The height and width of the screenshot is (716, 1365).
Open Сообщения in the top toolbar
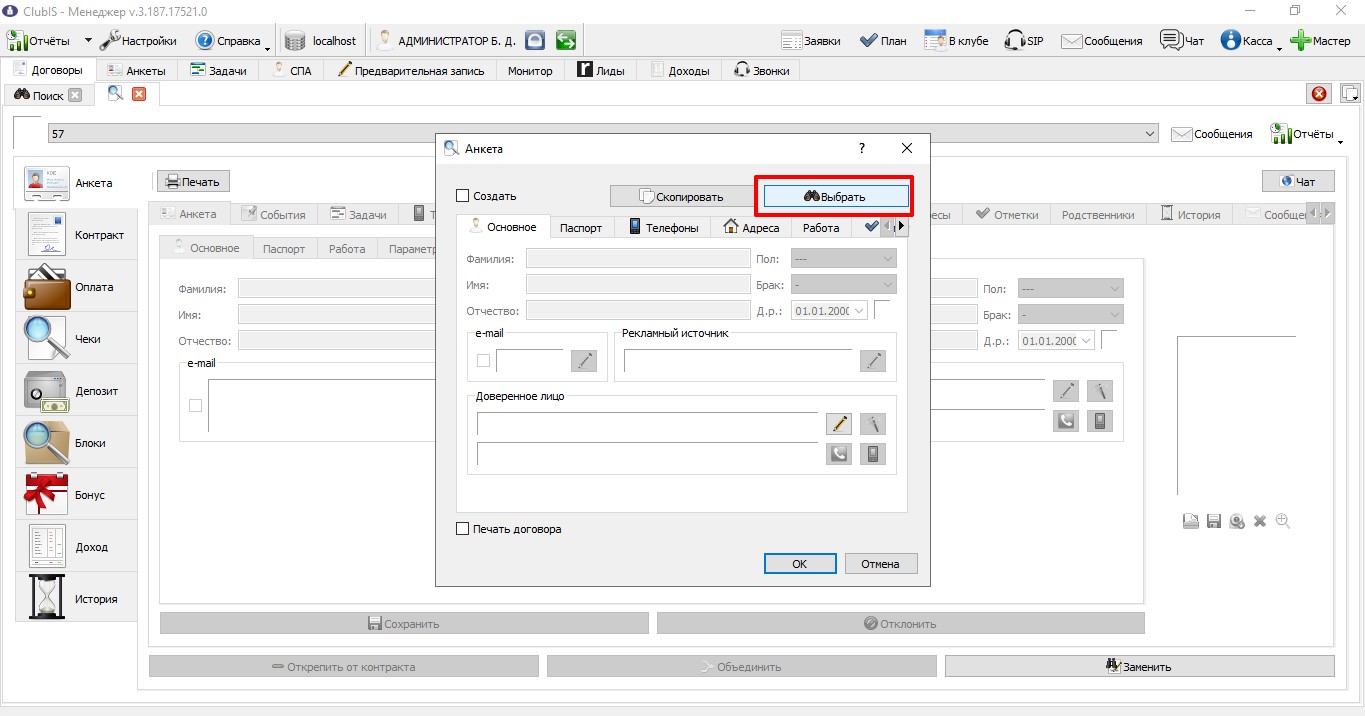(1101, 41)
